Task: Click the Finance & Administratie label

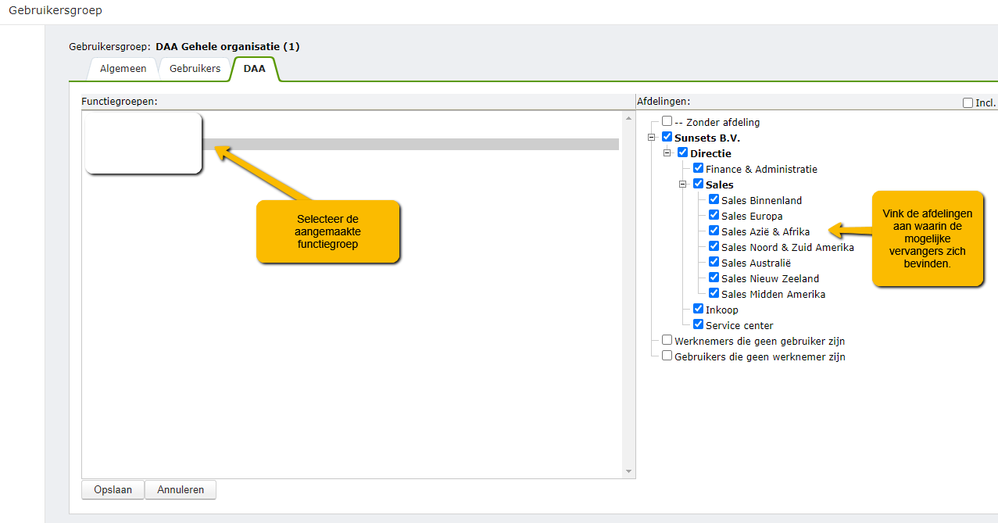Action: click(761, 169)
